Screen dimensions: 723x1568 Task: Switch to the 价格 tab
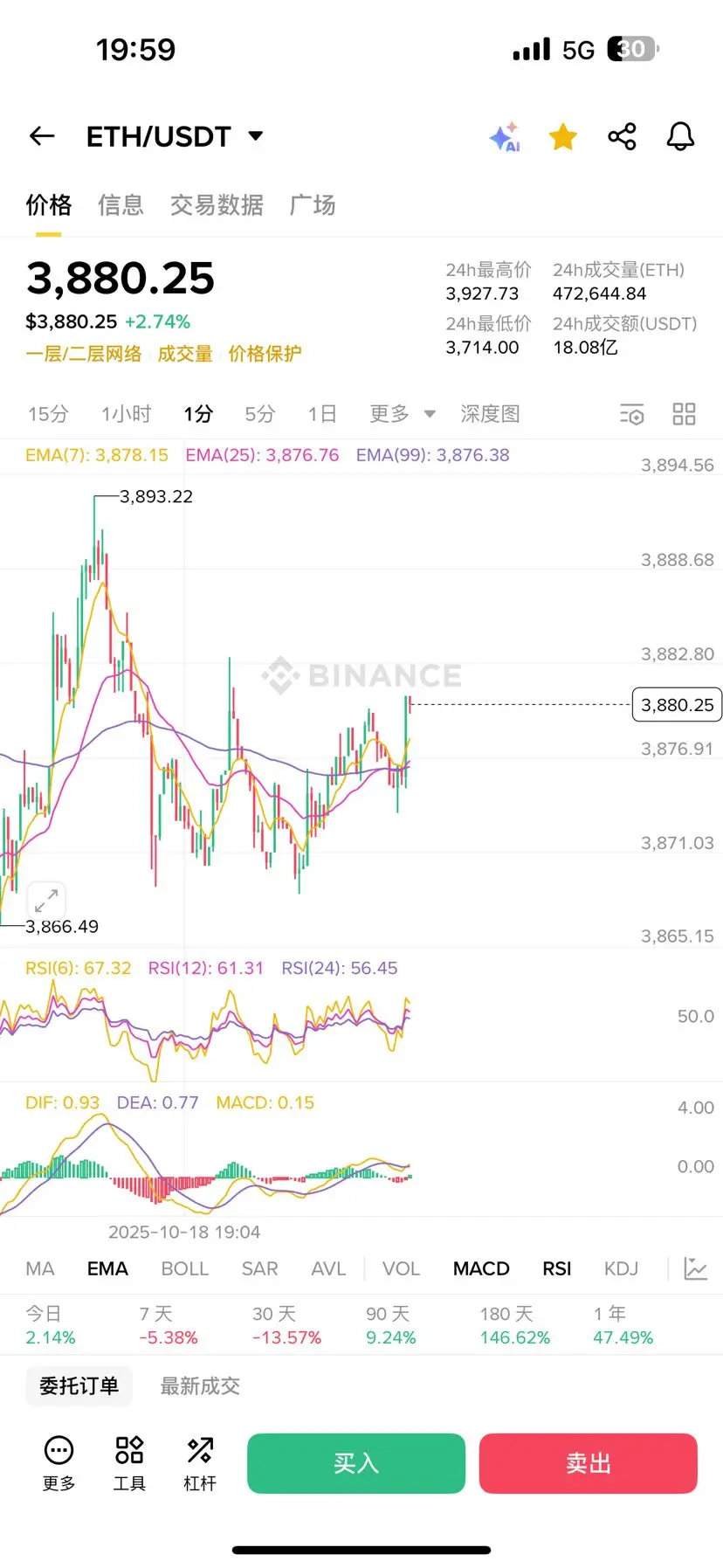(49, 205)
